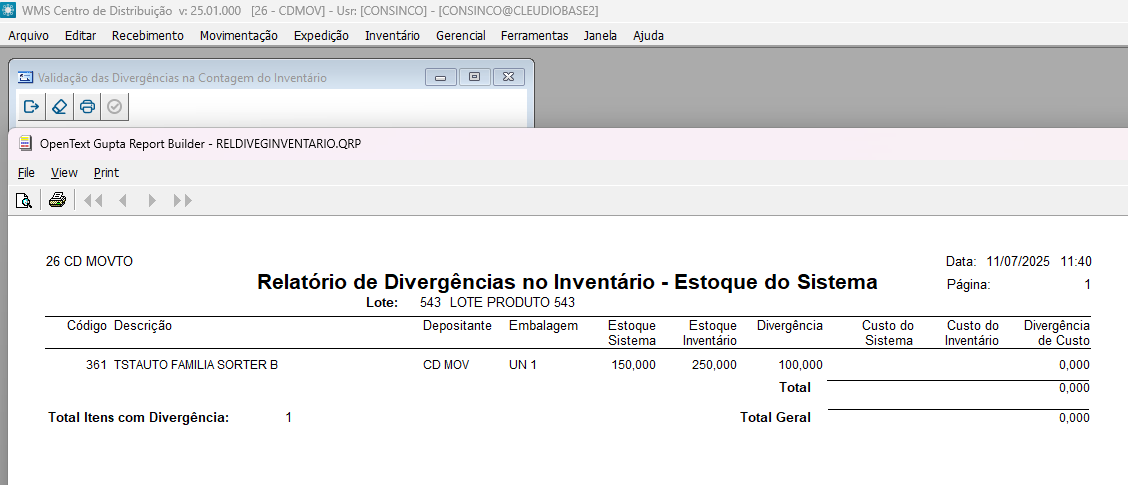1128x485 pixels.
Task: Open the Recebimento menu
Action: click(x=147, y=35)
